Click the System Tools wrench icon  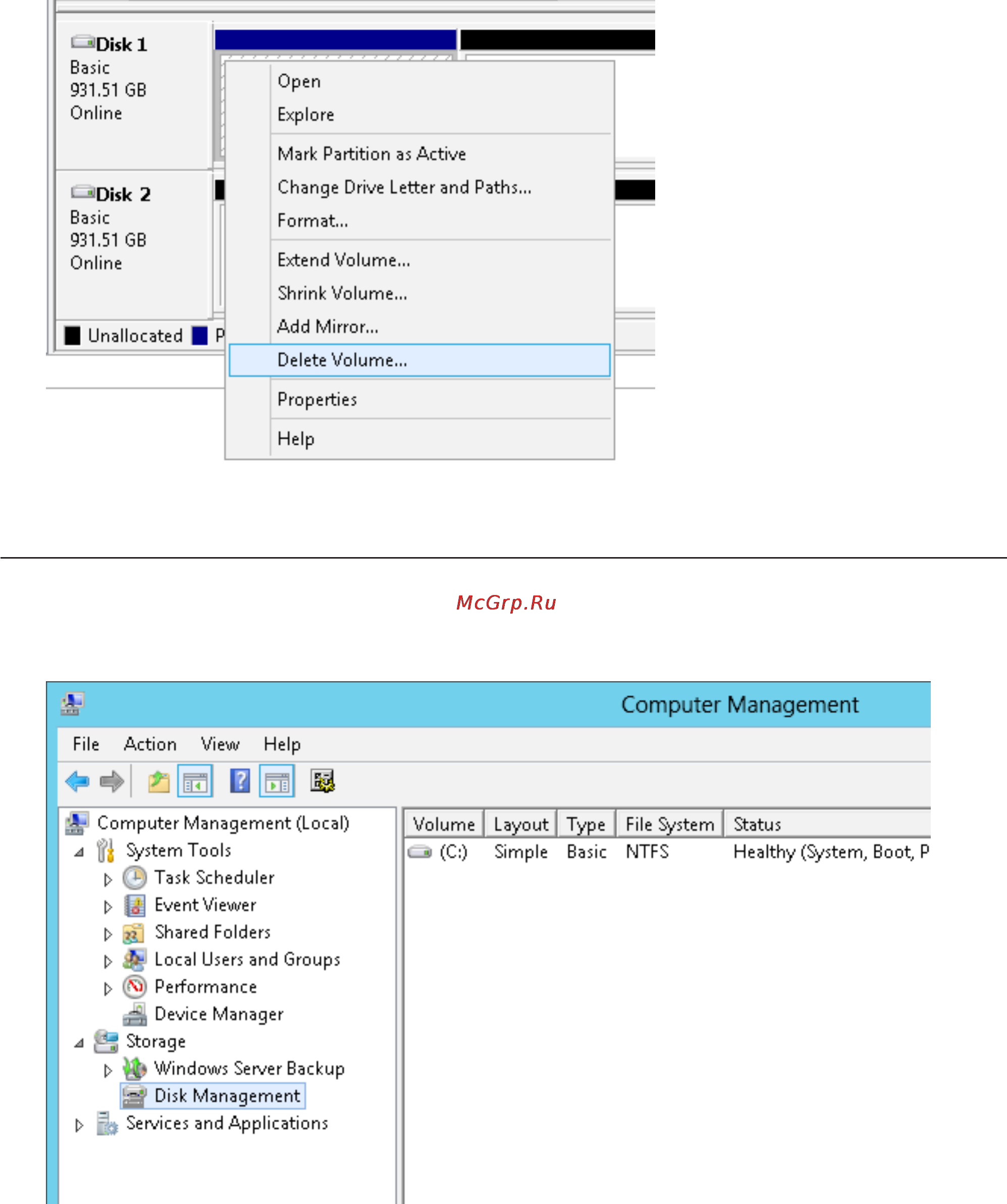[x=105, y=851]
